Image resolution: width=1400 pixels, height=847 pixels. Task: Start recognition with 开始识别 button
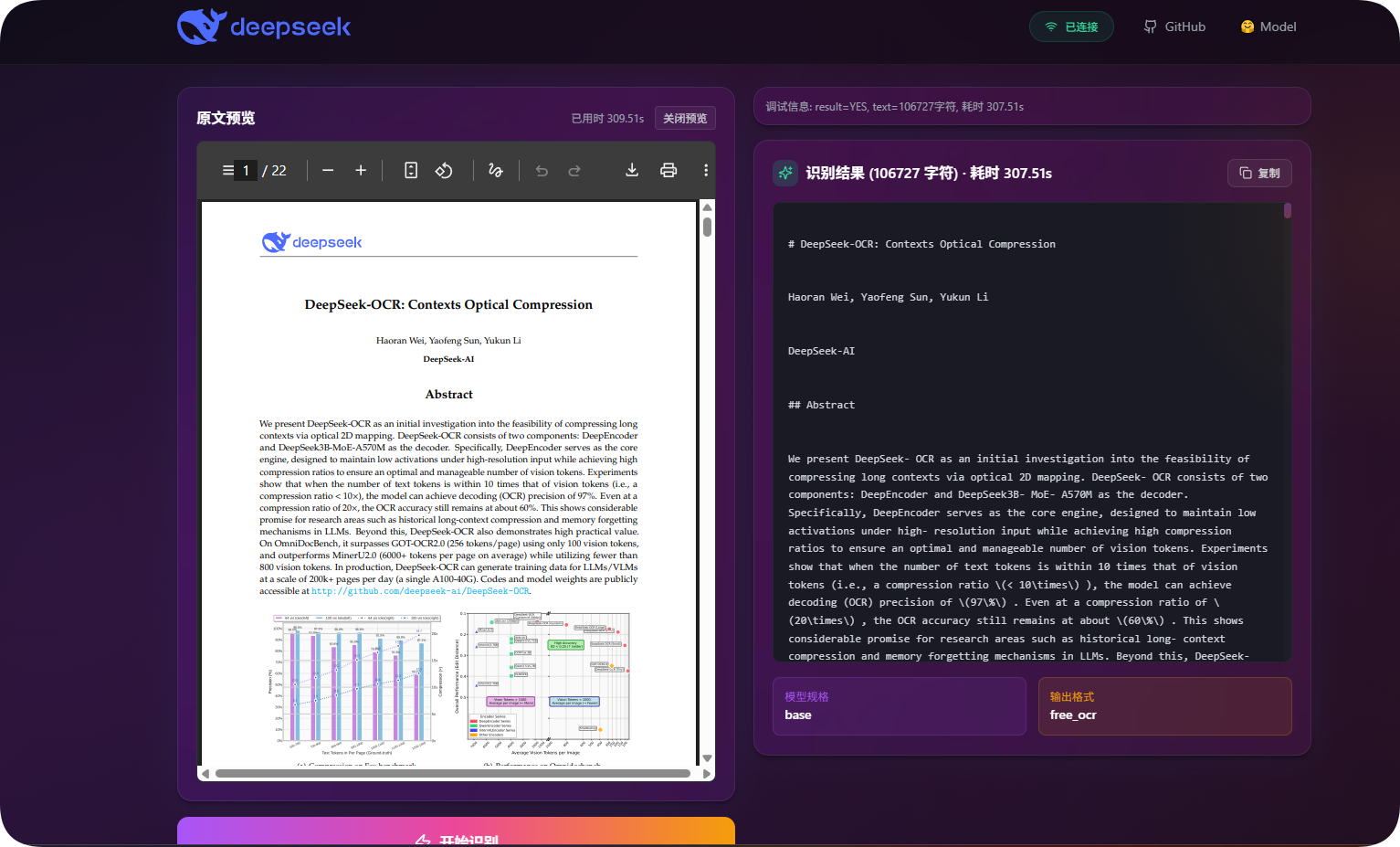[456, 831]
